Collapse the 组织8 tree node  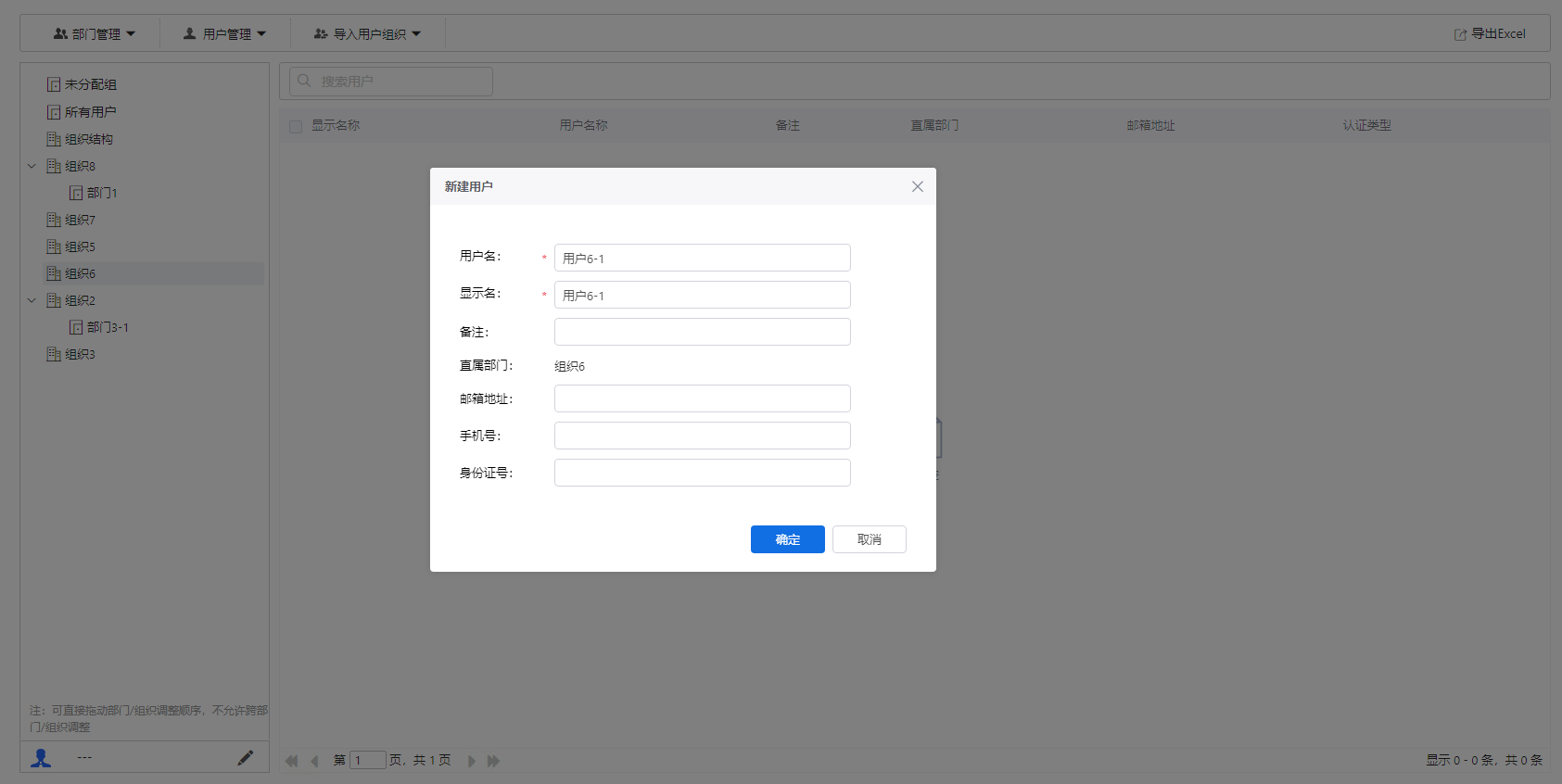click(x=32, y=166)
